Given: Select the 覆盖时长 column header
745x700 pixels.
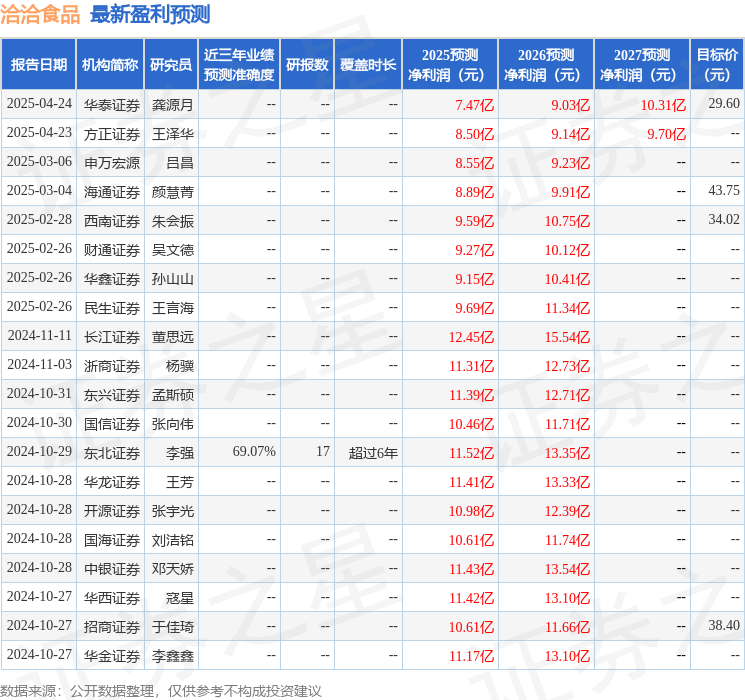Looking at the screenshot, I should (x=368, y=65).
